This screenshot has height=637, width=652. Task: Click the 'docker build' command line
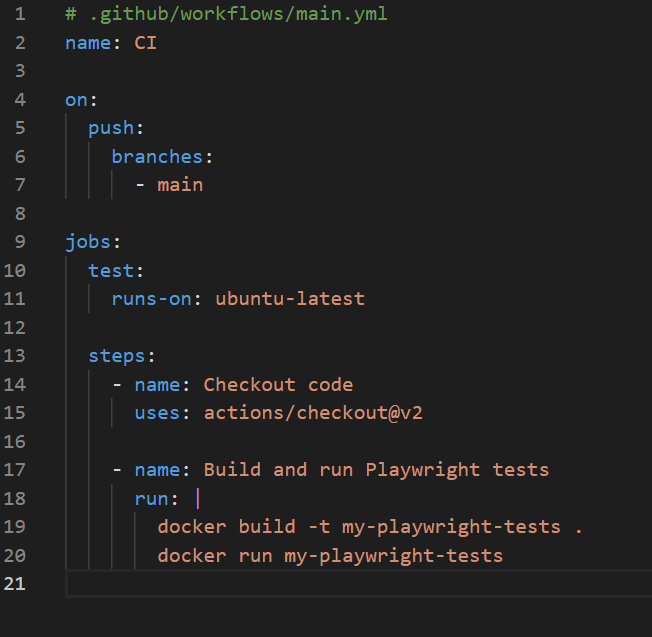(x=370, y=527)
